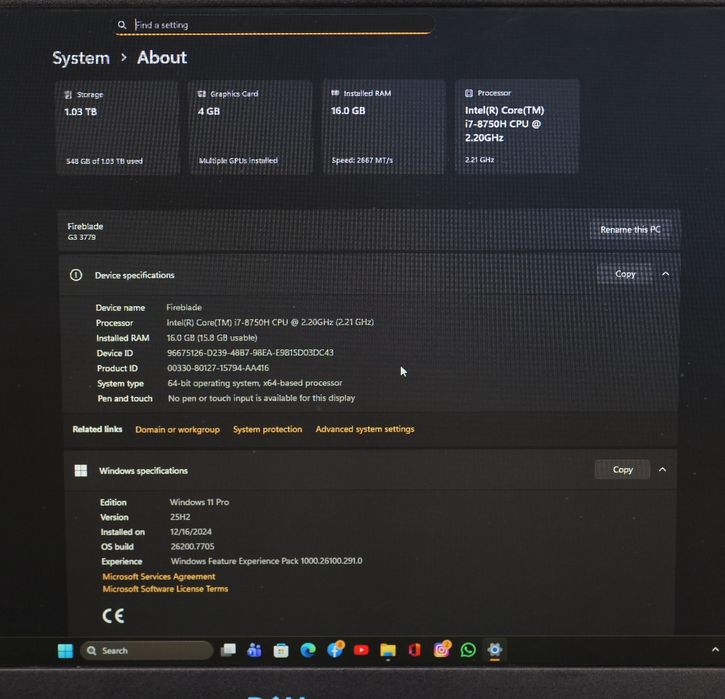Click the Device specifications info icon
The image size is (725, 699).
pyautogui.click(x=76, y=275)
